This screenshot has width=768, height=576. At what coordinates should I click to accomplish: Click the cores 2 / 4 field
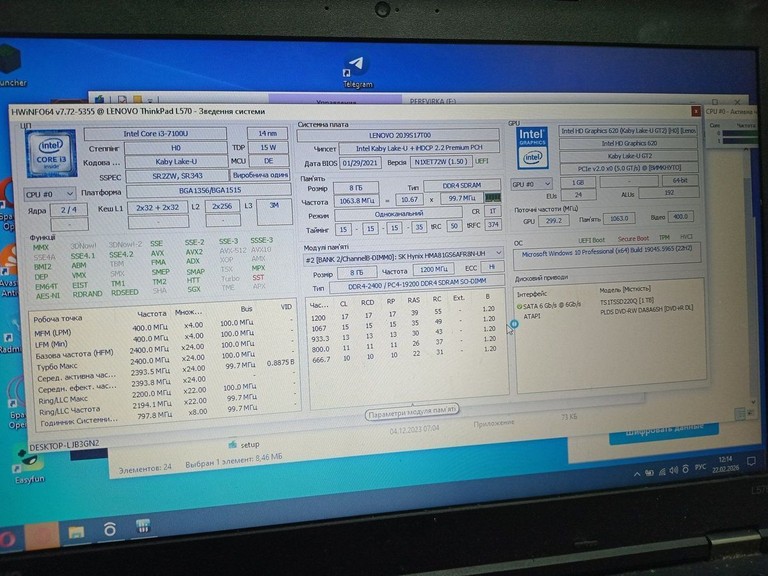[x=69, y=209]
